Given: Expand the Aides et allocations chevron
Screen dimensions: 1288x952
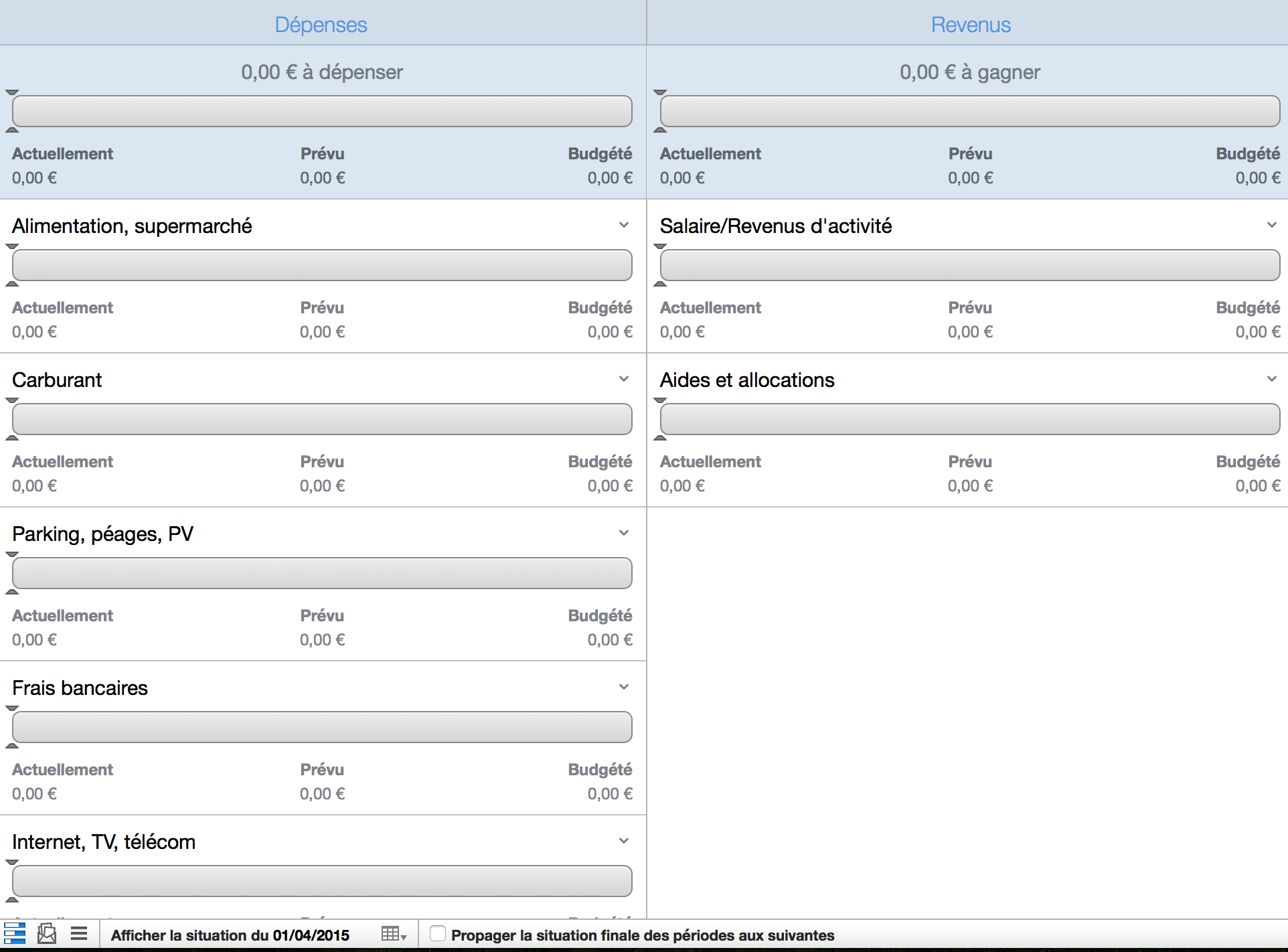Looking at the screenshot, I should 1272,380.
